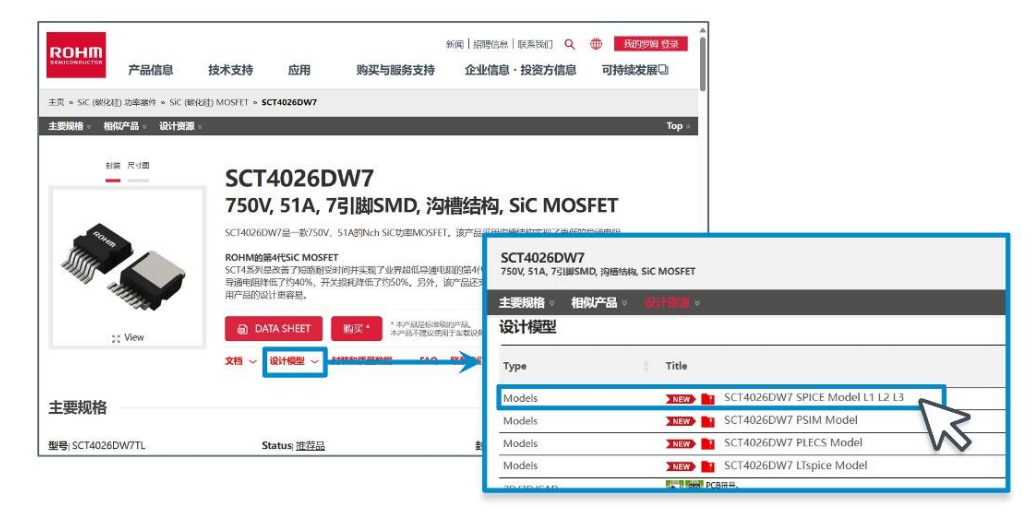Click PDF icon beside PLECS Model row
Screen dimensions: 1035x514
tap(708, 443)
